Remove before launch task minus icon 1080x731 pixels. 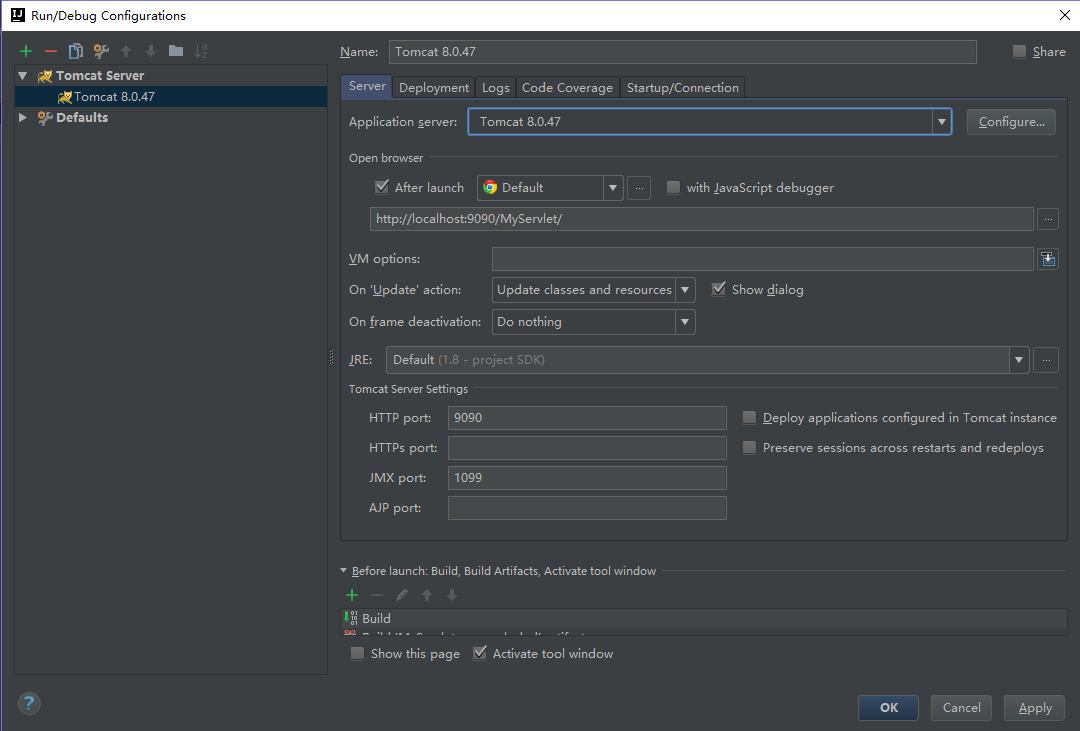[377, 595]
